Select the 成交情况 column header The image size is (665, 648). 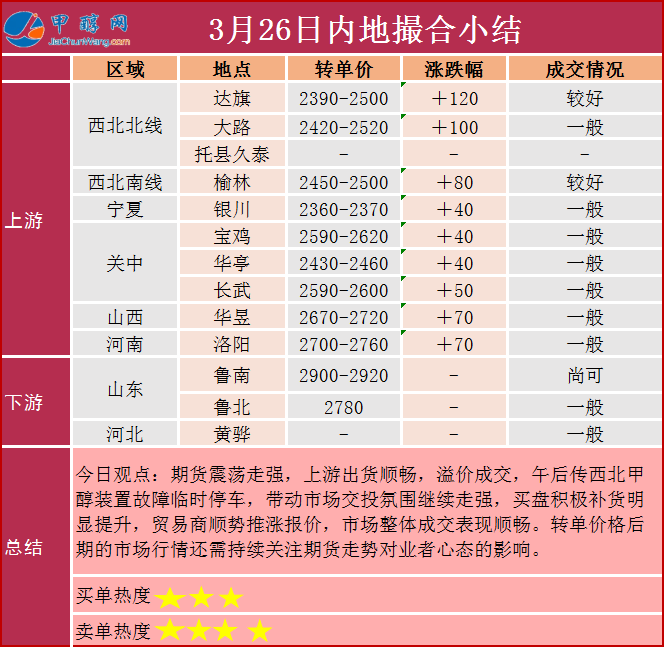[585, 69]
